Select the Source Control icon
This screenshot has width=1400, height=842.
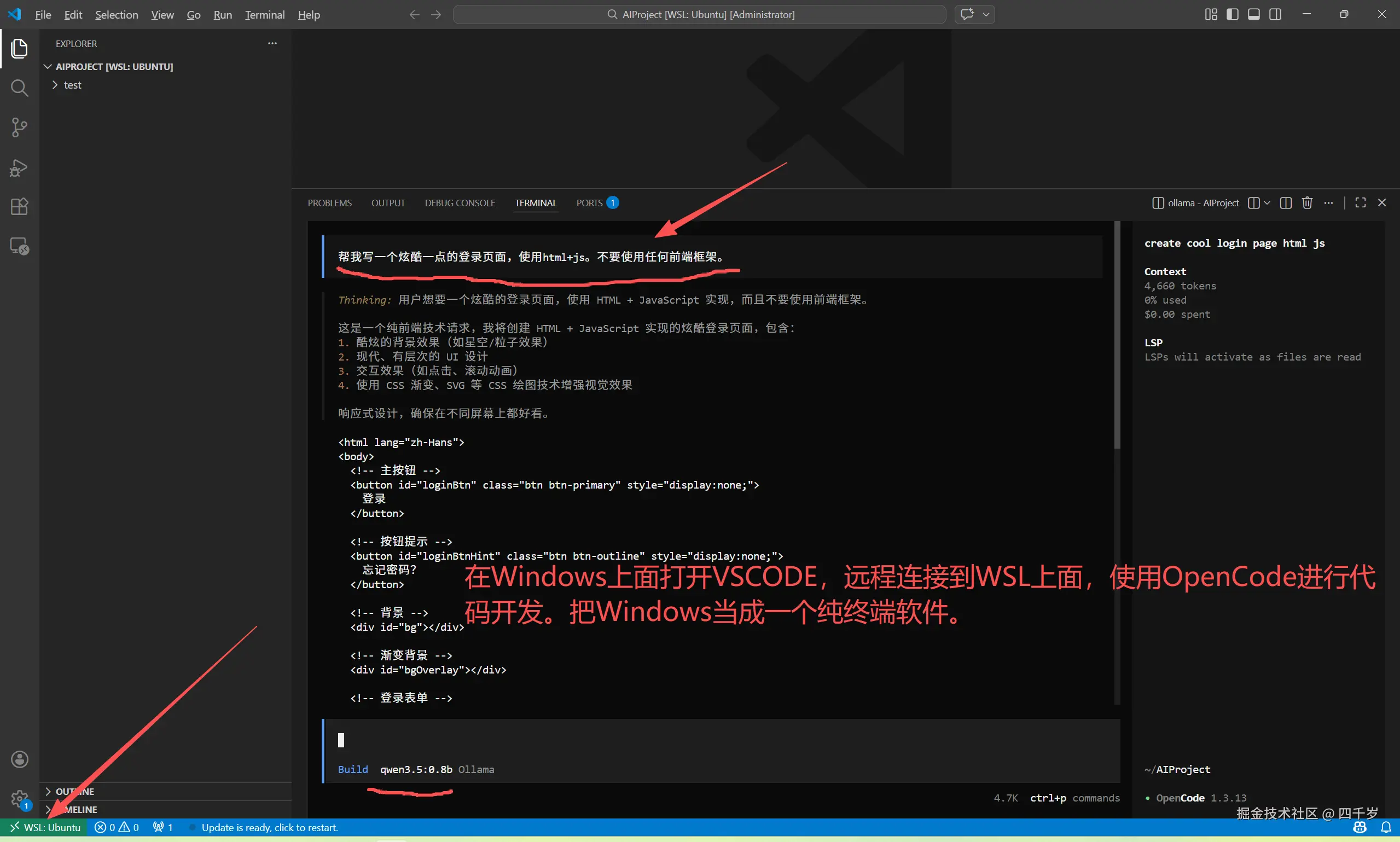pos(20,127)
